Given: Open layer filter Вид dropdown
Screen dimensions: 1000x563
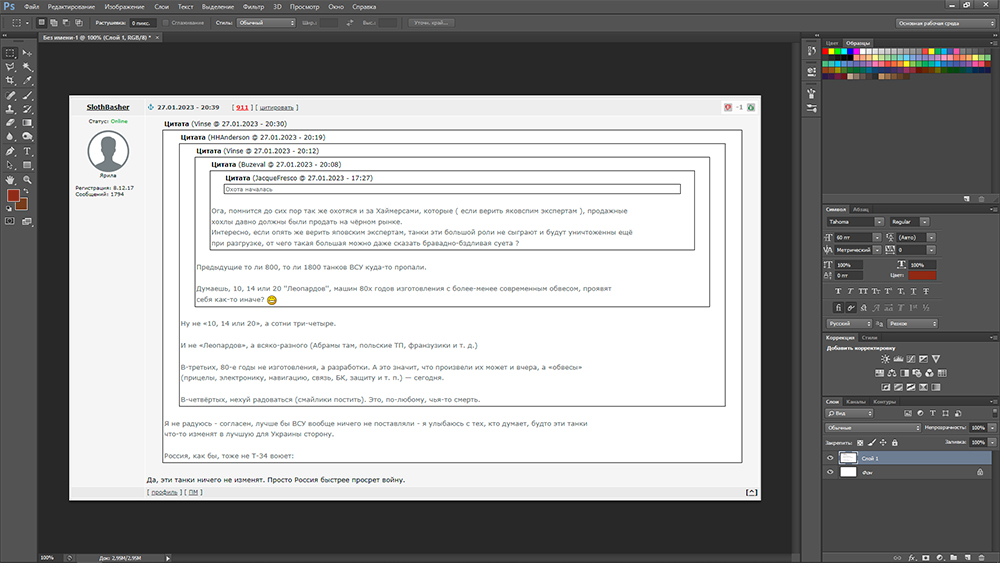Looking at the screenshot, I should (x=849, y=413).
